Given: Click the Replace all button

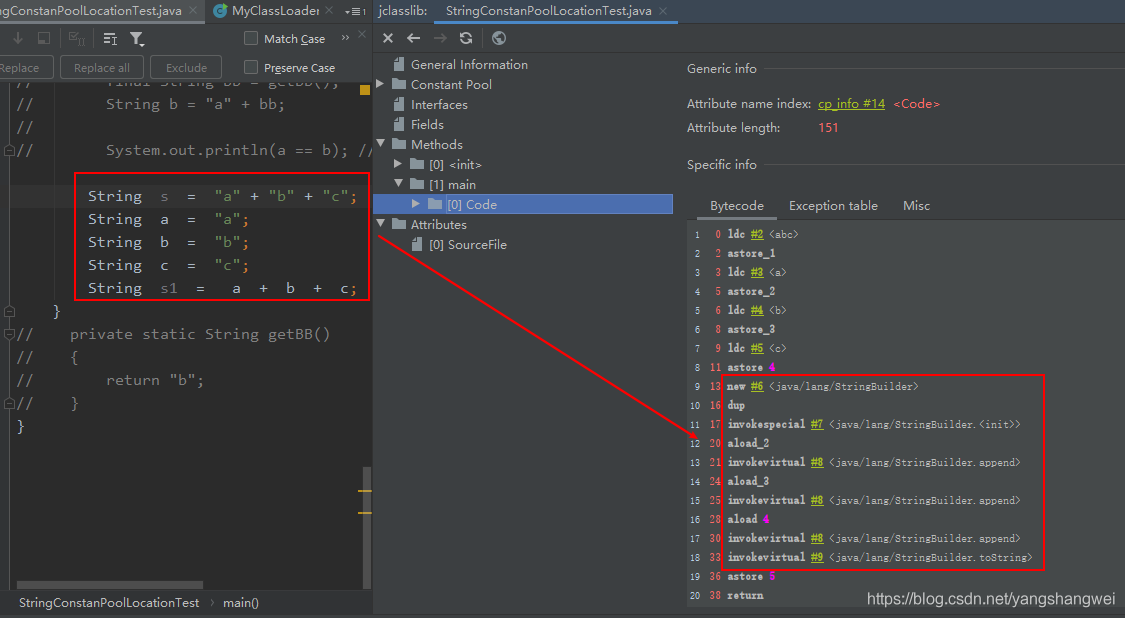Looking at the screenshot, I should (102, 67).
